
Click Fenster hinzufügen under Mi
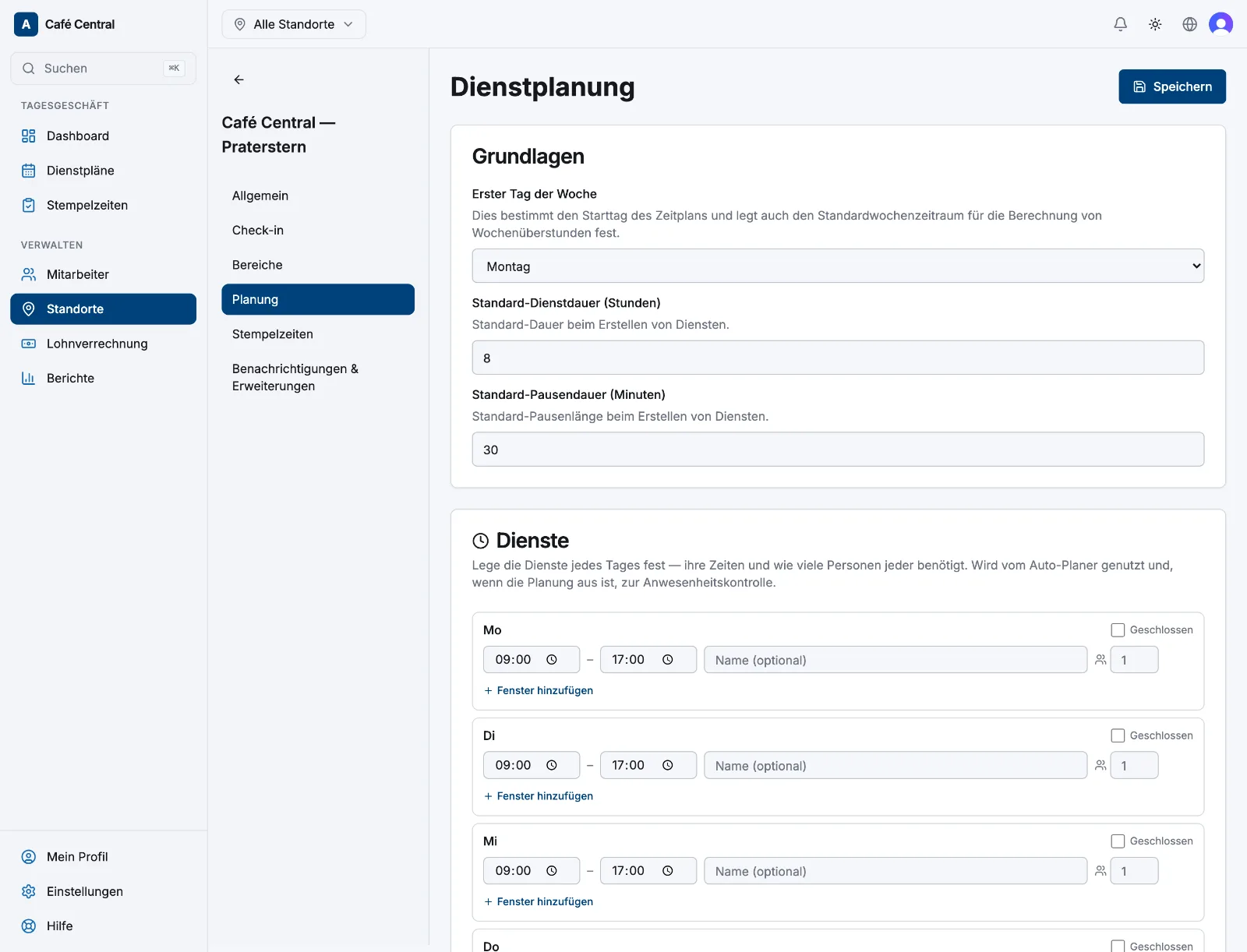pyautogui.click(x=539, y=902)
